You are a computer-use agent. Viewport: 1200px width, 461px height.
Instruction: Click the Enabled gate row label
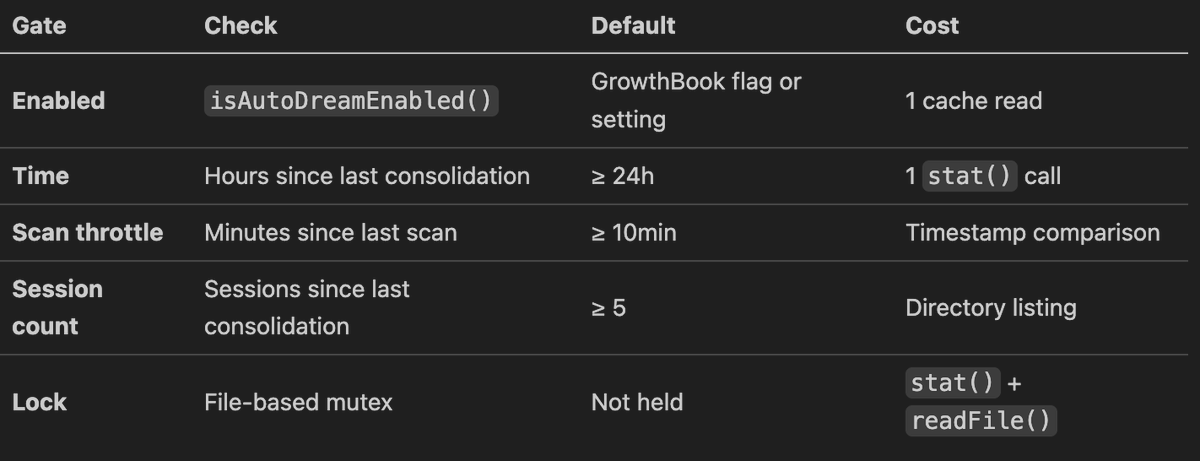[58, 101]
